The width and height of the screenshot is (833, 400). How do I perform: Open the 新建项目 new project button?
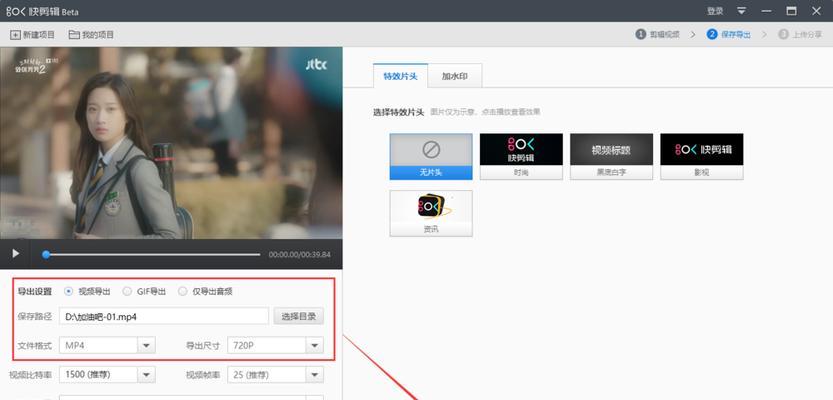[x=32, y=35]
